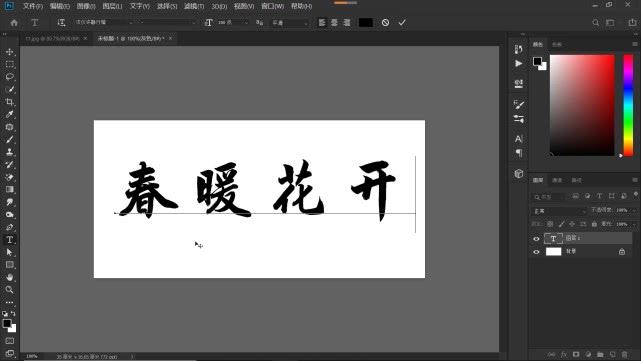Cancel current text edits

click(385, 22)
